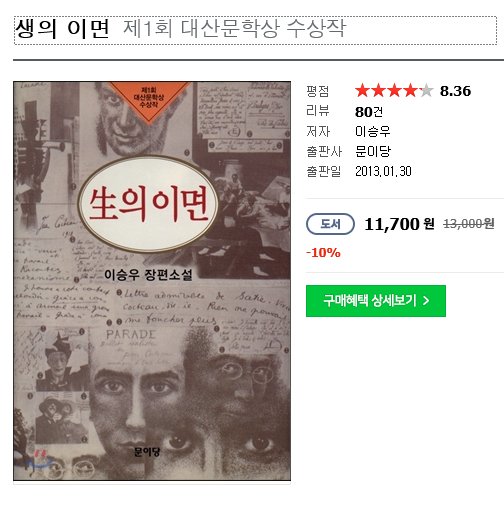Click the smiley logo at cover bottom-left
This screenshot has width=504, height=505.
click(39, 458)
